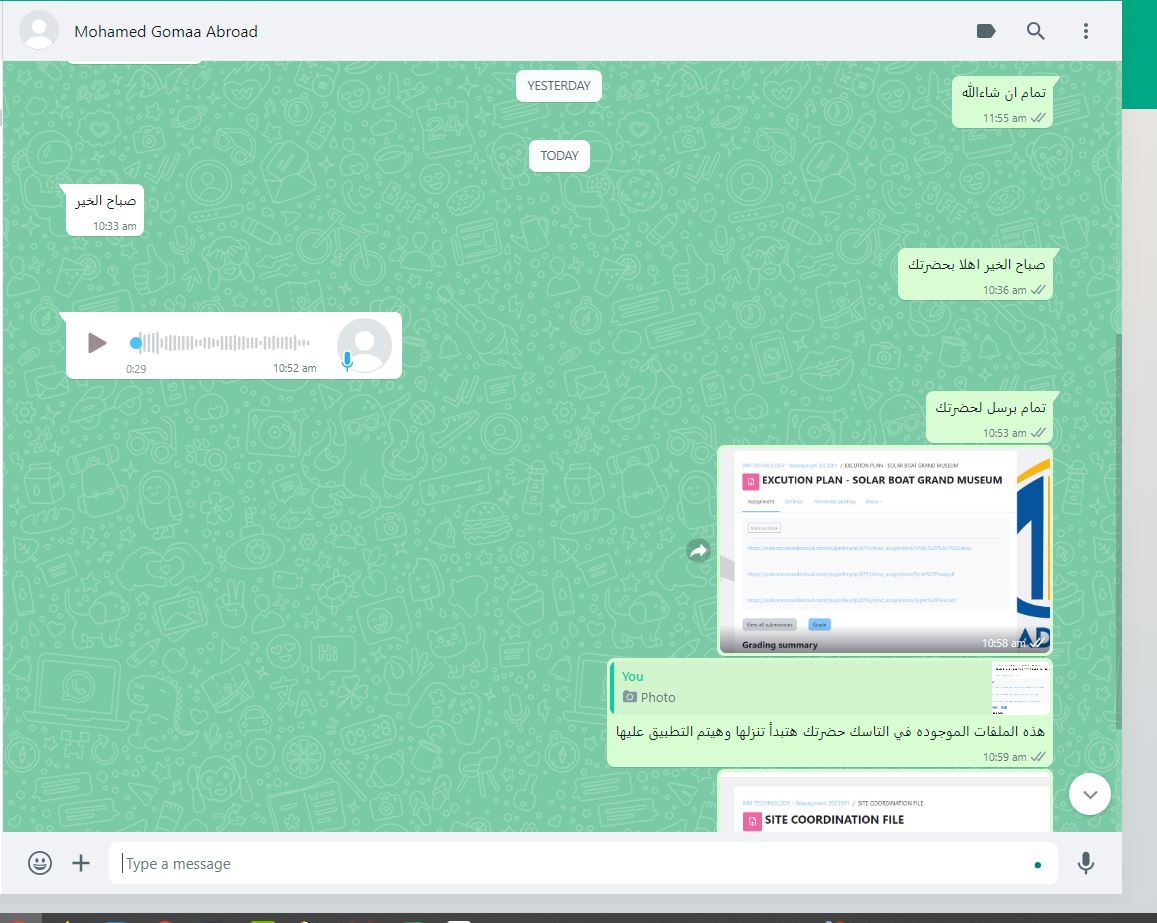Open the three-dot chat menu

coord(1085,31)
